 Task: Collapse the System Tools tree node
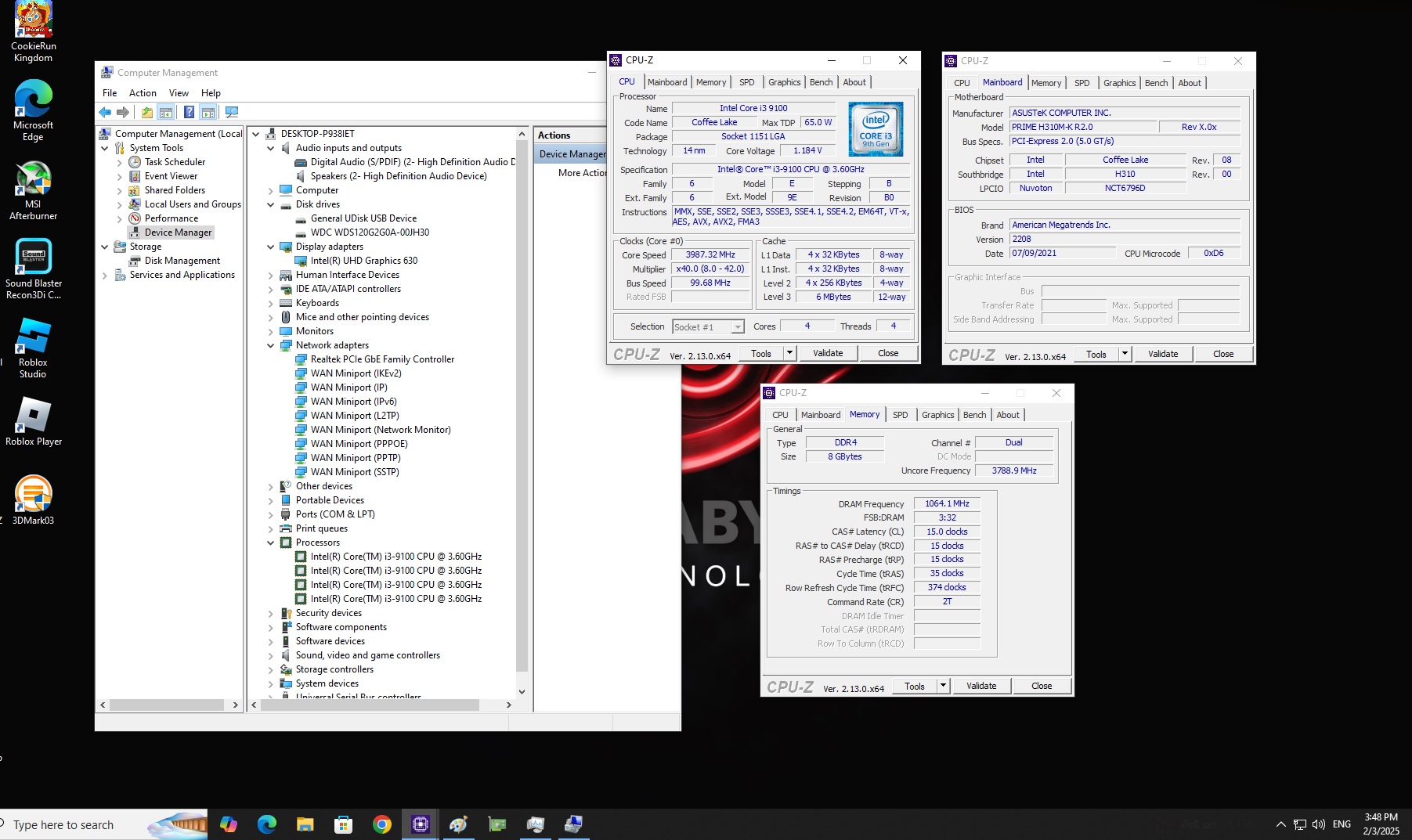pos(105,148)
